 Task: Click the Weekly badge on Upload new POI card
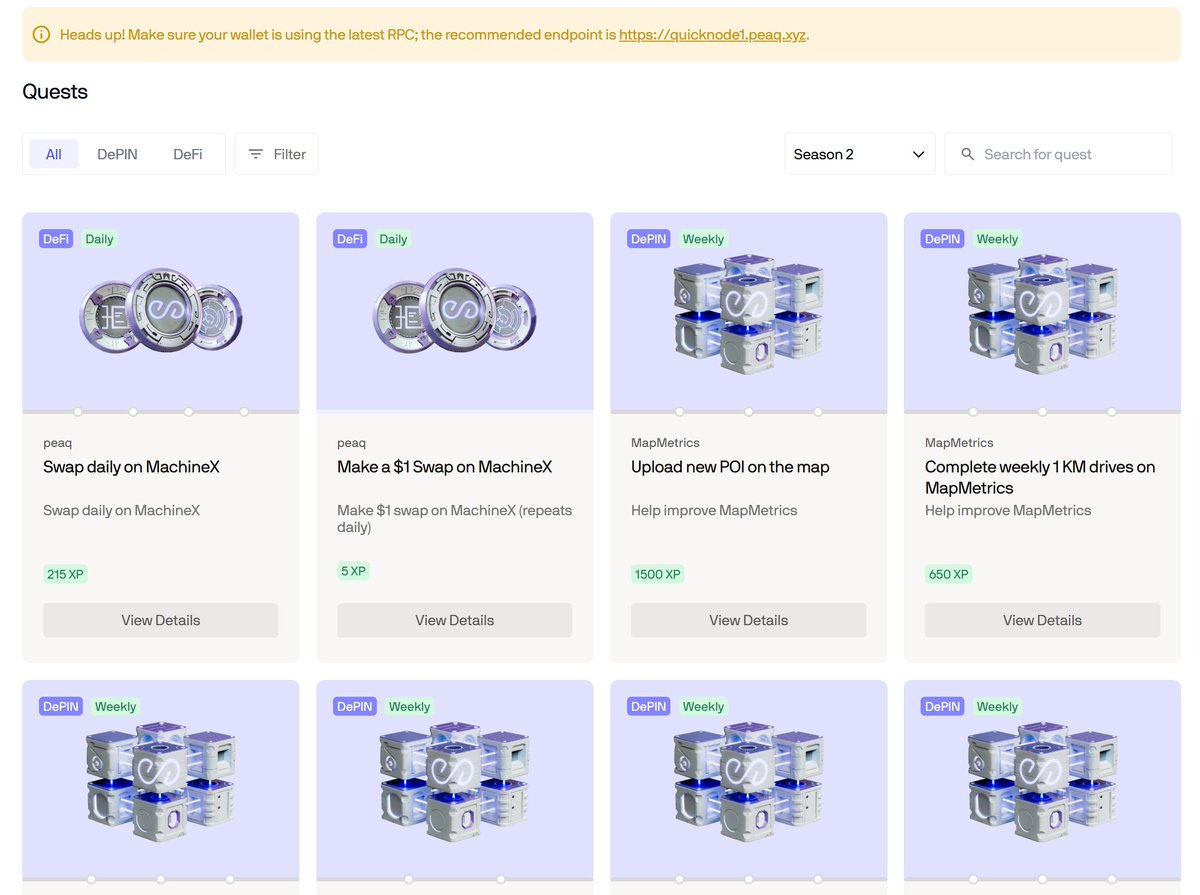703,239
